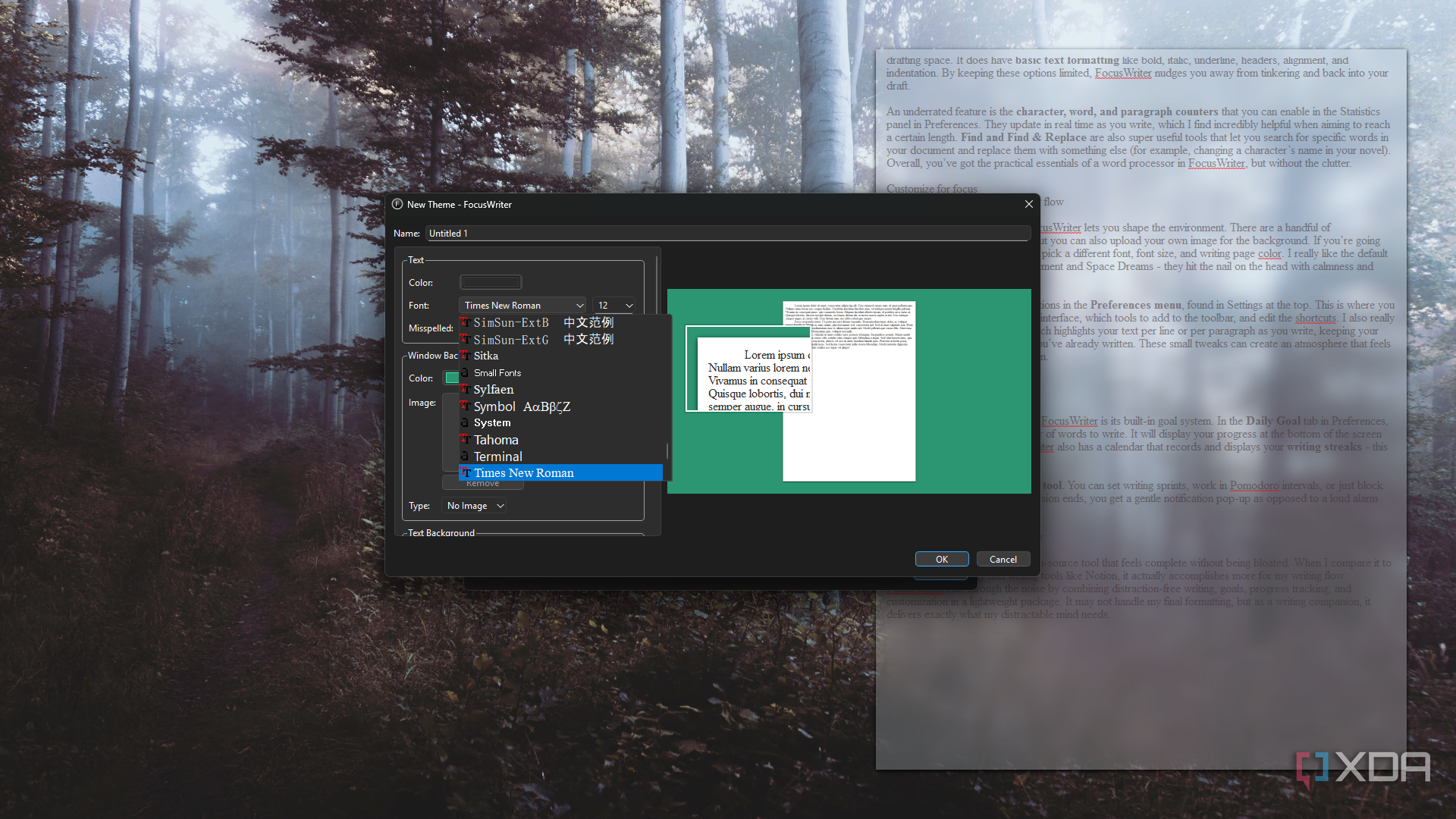Expand the font size 12 dropdown
The height and width of the screenshot is (819, 1456).
click(613, 306)
